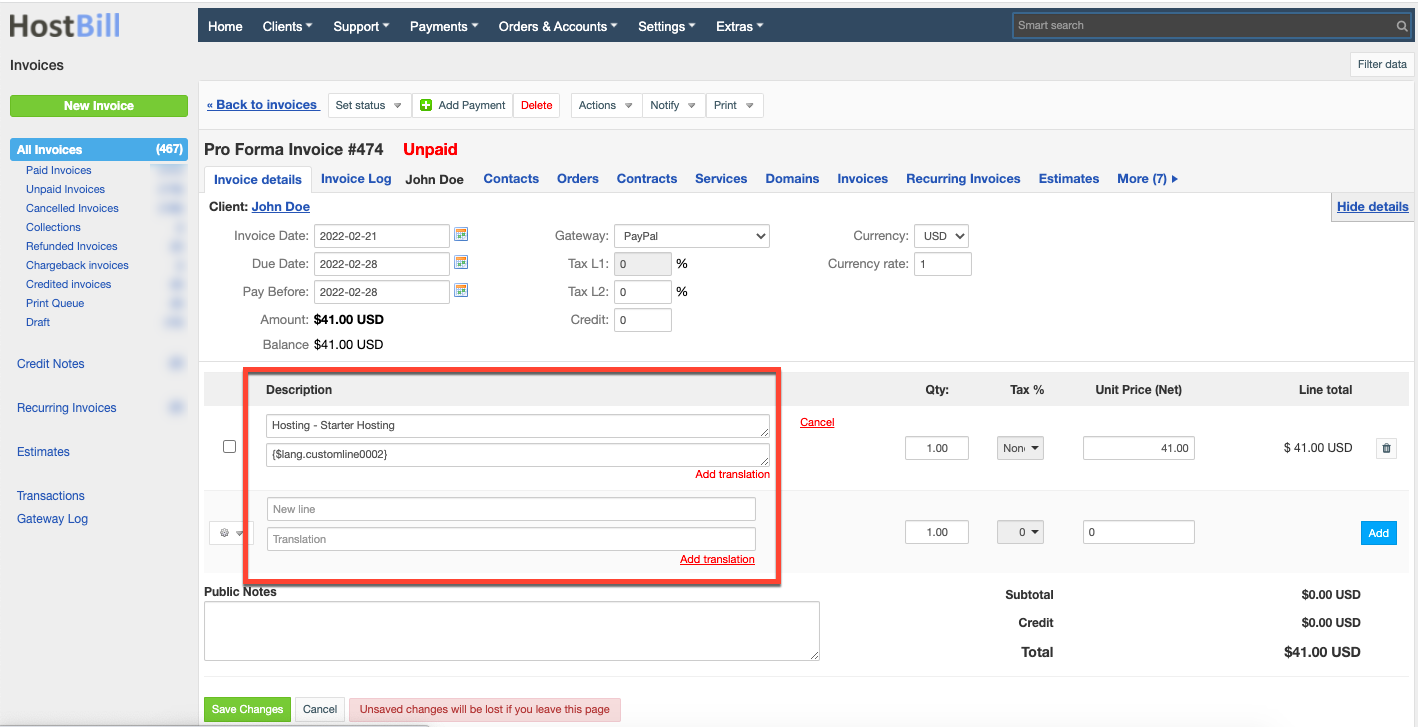Viewport: 1418px width, 727px height.
Task: Open the Currency USD dropdown
Action: click(x=941, y=236)
